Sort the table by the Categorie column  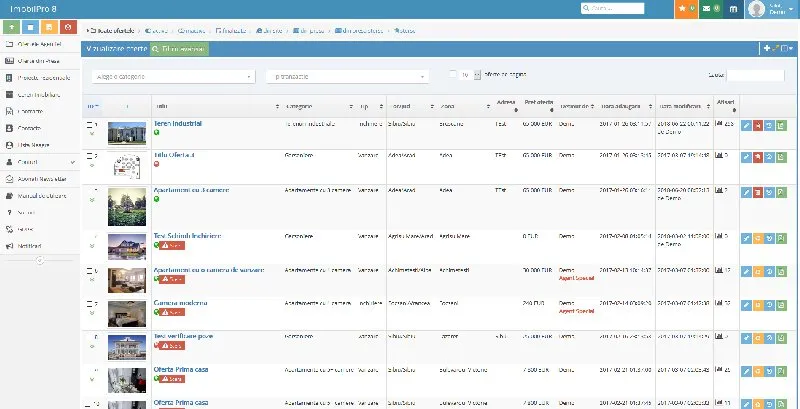pyautogui.click(x=318, y=107)
